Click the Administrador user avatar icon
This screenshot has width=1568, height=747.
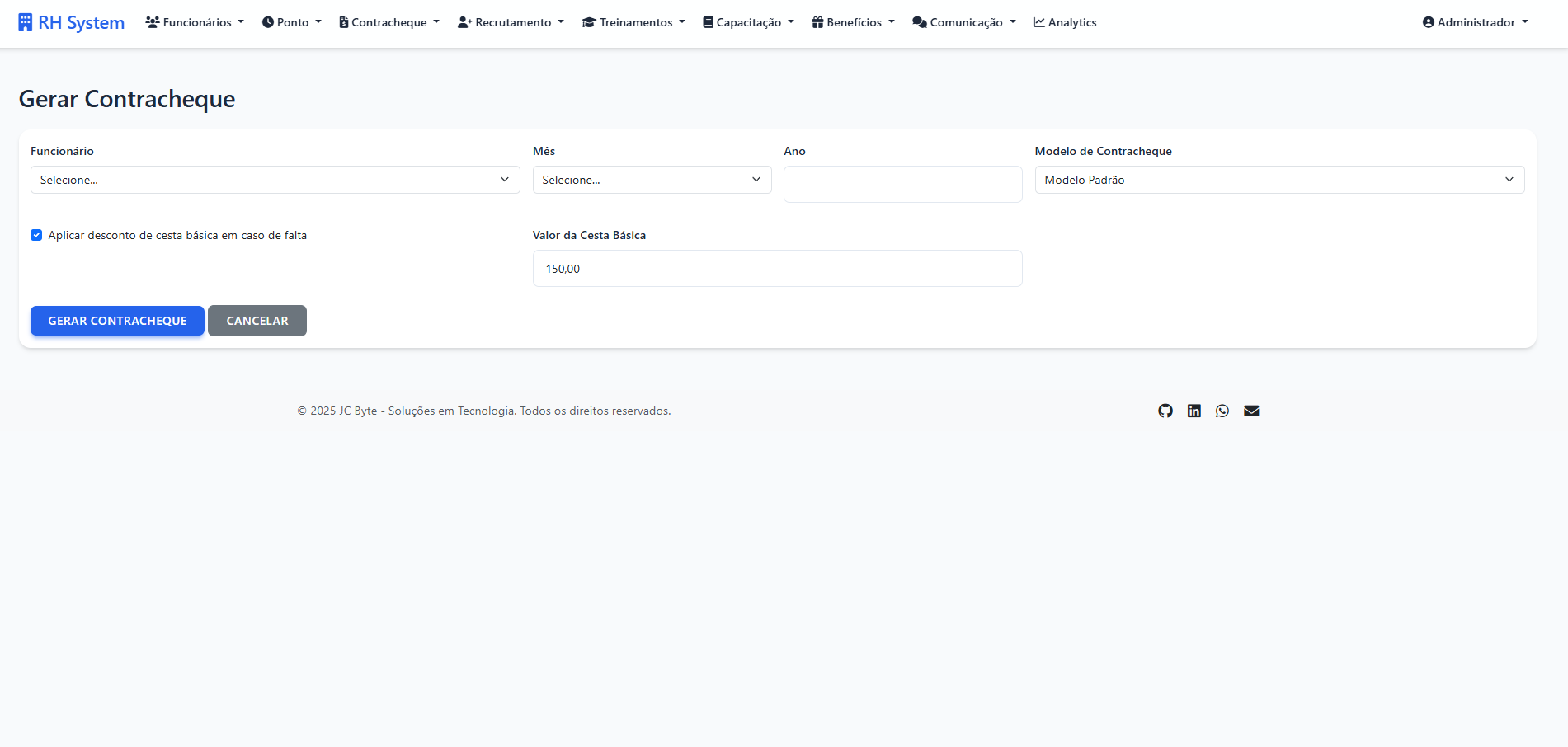1428,22
